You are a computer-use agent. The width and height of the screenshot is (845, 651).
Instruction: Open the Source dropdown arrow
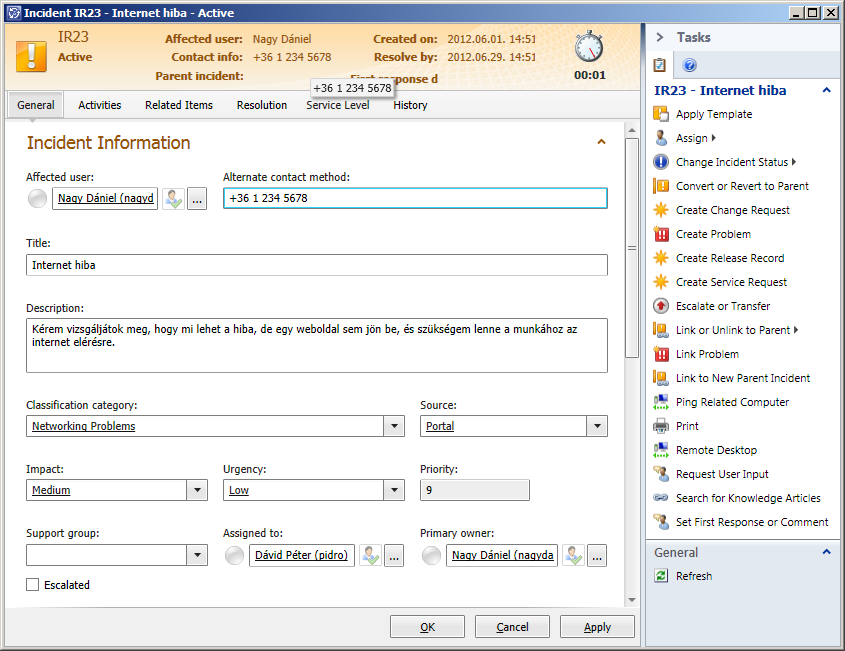(597, 426)
